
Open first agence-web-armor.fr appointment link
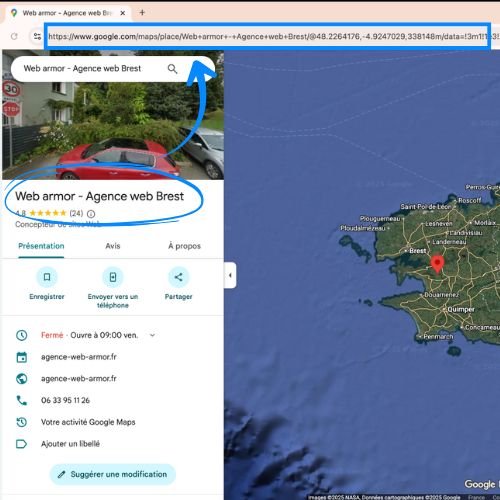(x=79, y=357)
